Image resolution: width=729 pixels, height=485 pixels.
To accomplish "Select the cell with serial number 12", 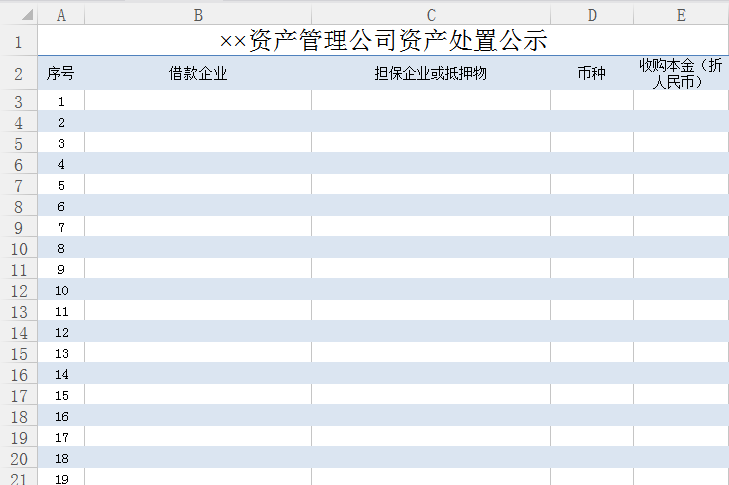I will (62, 333).
